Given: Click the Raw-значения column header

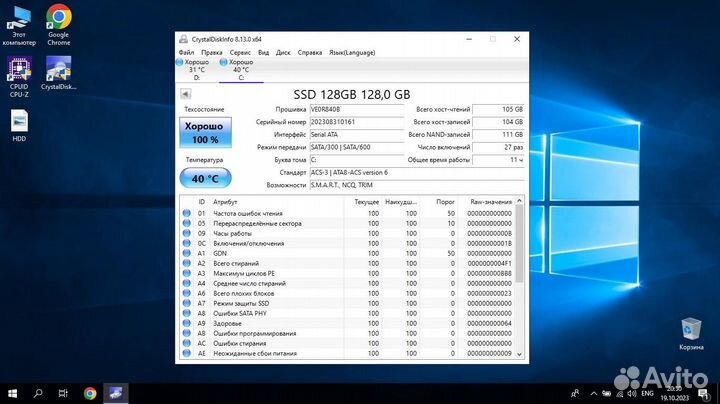Looking at the screenshot, I should pos(491,202).
